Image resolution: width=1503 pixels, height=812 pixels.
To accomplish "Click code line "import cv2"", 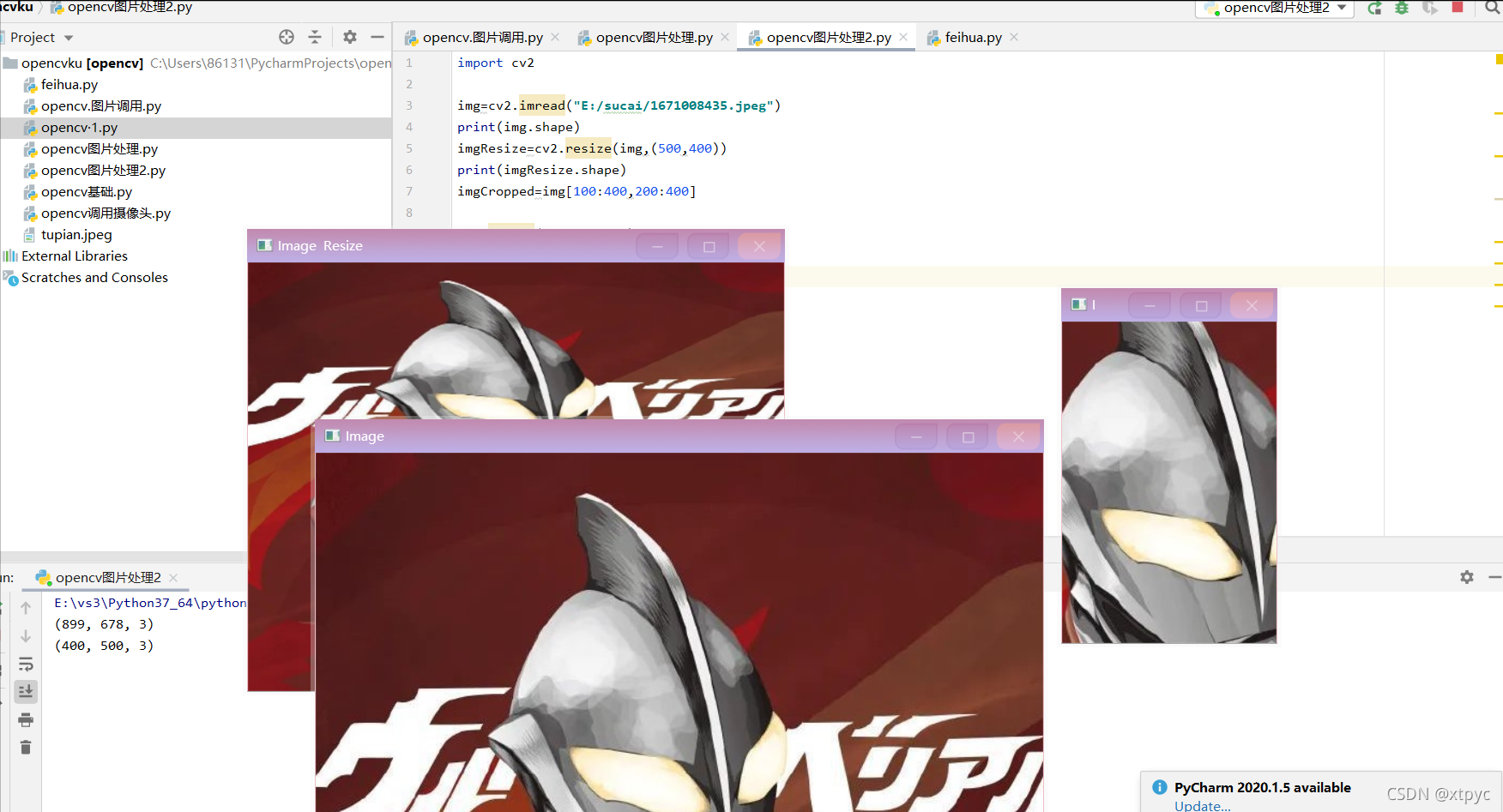I will 496,63.
